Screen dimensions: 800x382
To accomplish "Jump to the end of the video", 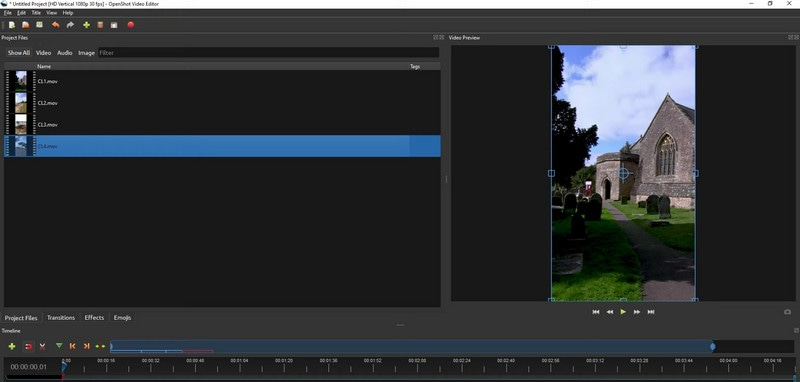I will click(651, 312).
